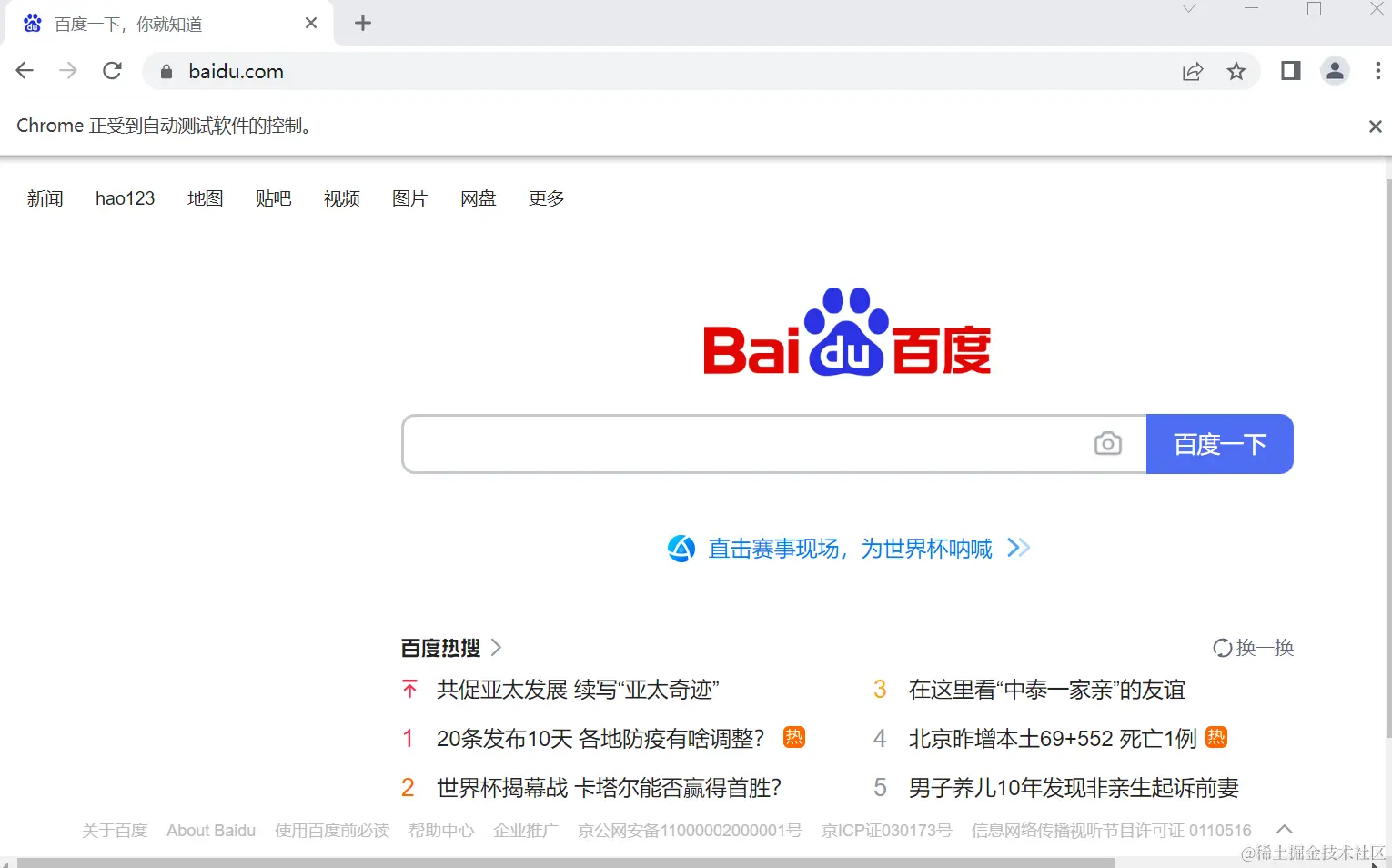Click the baidu.com address bar text
Viewport: 1392px width, 868px height.
[237, 71]
